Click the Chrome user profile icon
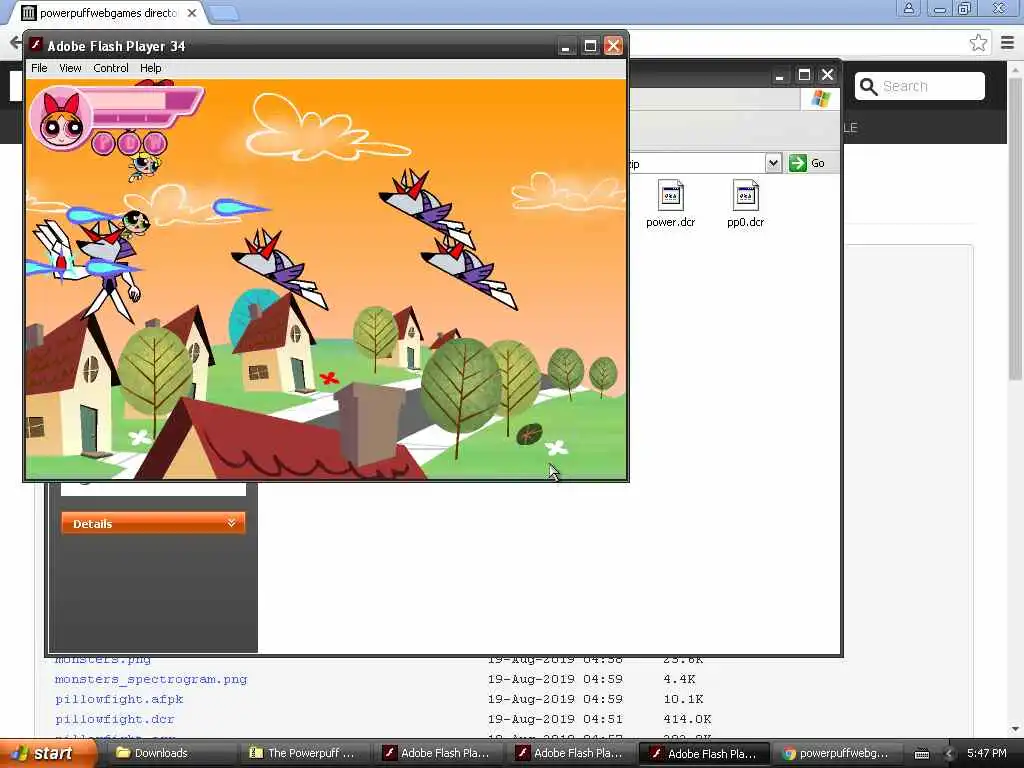Screen dimensions: 1024x768 (908, 8)
